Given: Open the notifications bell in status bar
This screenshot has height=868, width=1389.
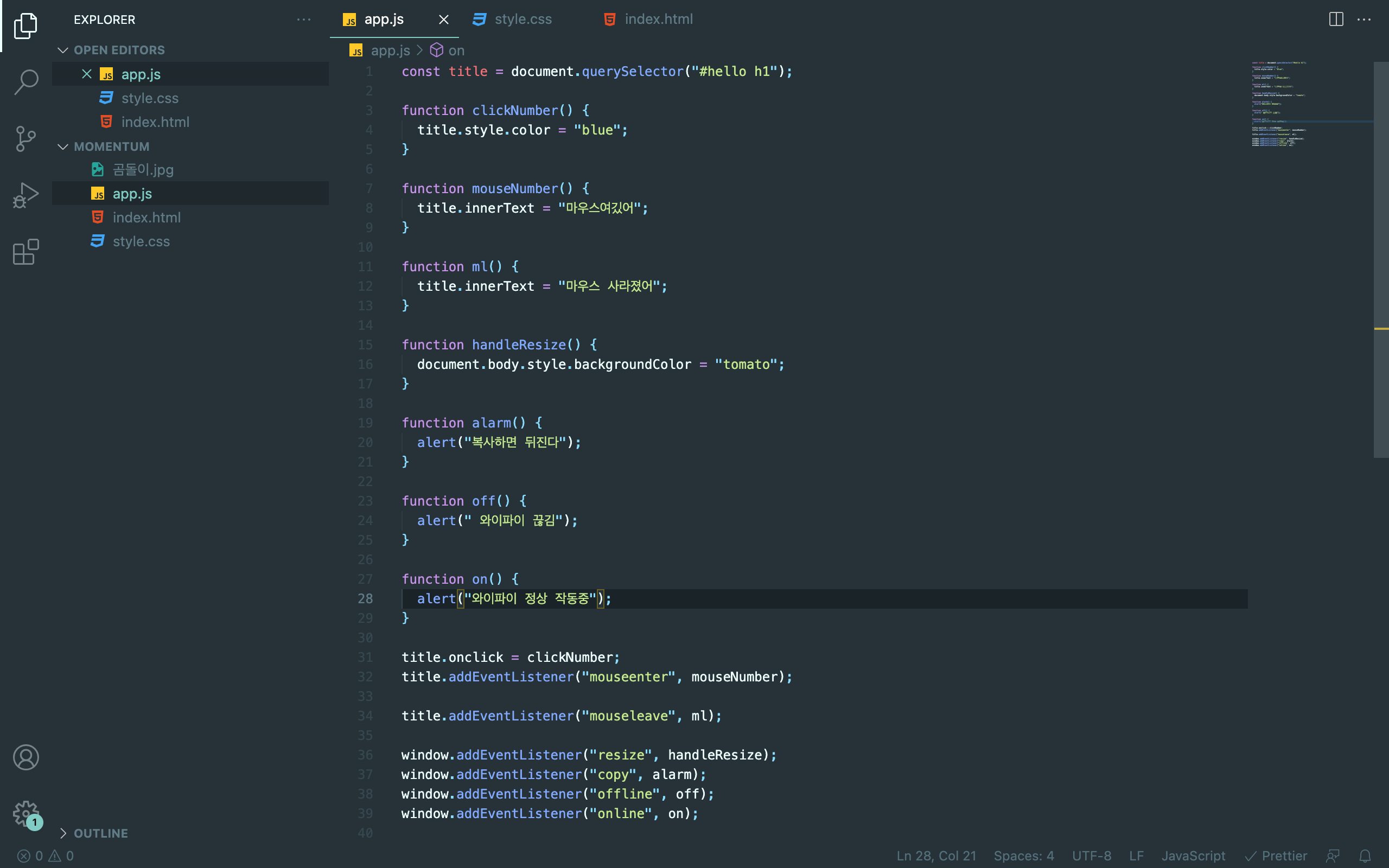Looking at the screenshot, I should point(1365,856).
